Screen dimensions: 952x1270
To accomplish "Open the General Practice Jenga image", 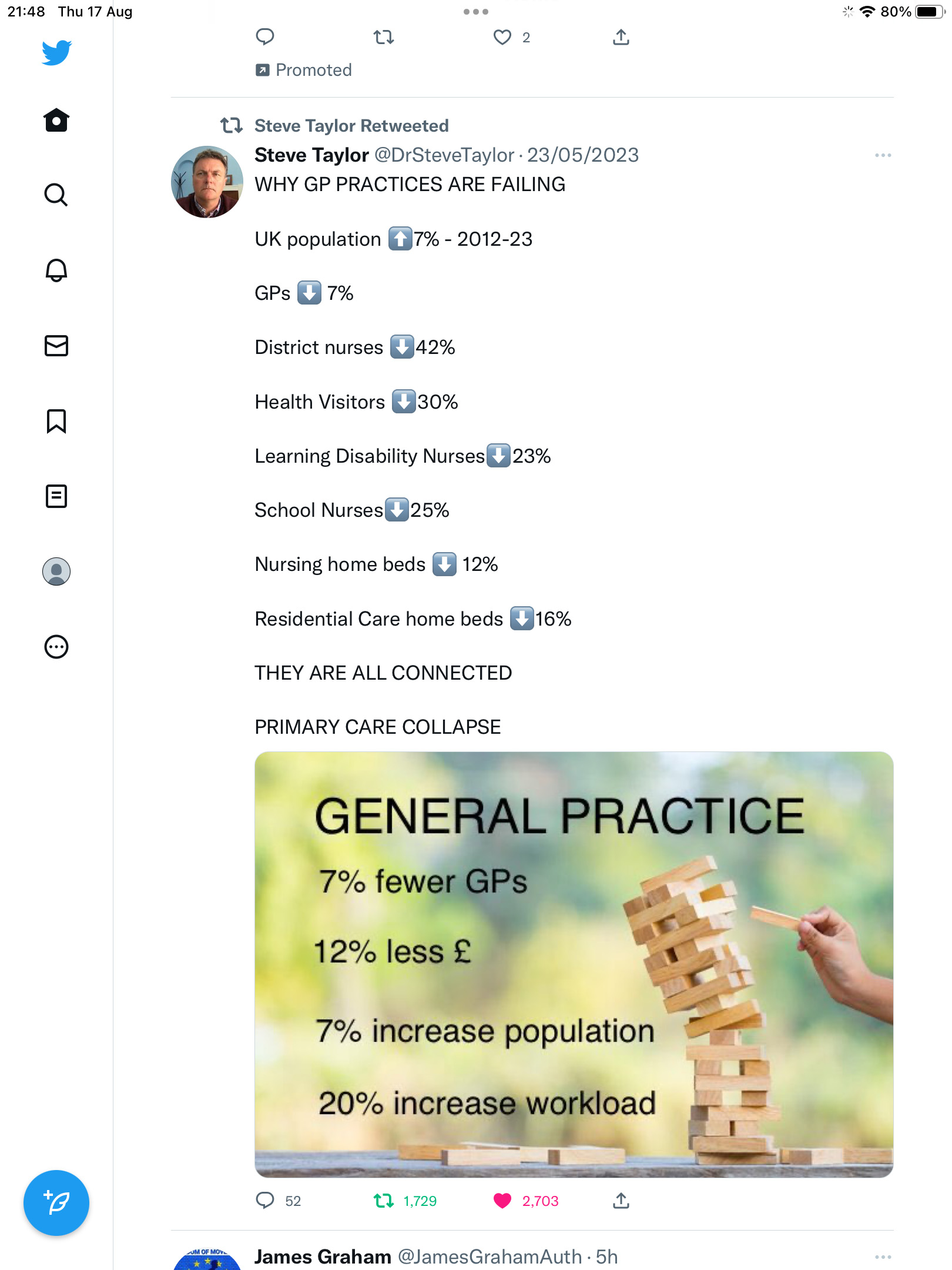I will 574,964.
